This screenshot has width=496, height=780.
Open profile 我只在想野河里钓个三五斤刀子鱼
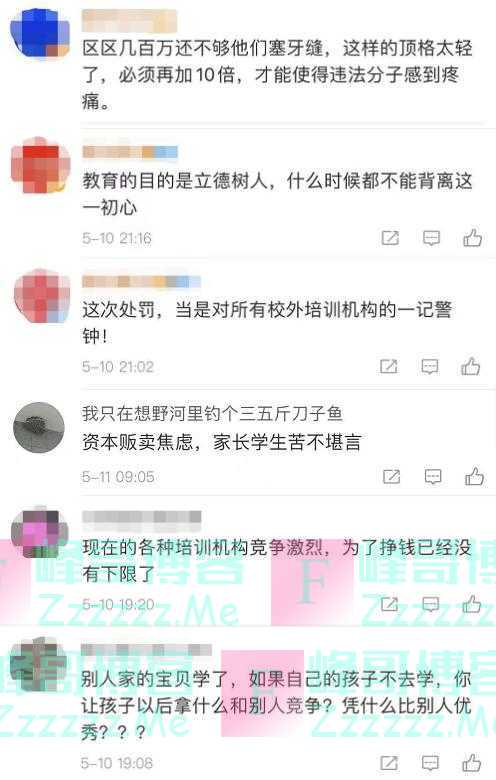pos(212,413)
